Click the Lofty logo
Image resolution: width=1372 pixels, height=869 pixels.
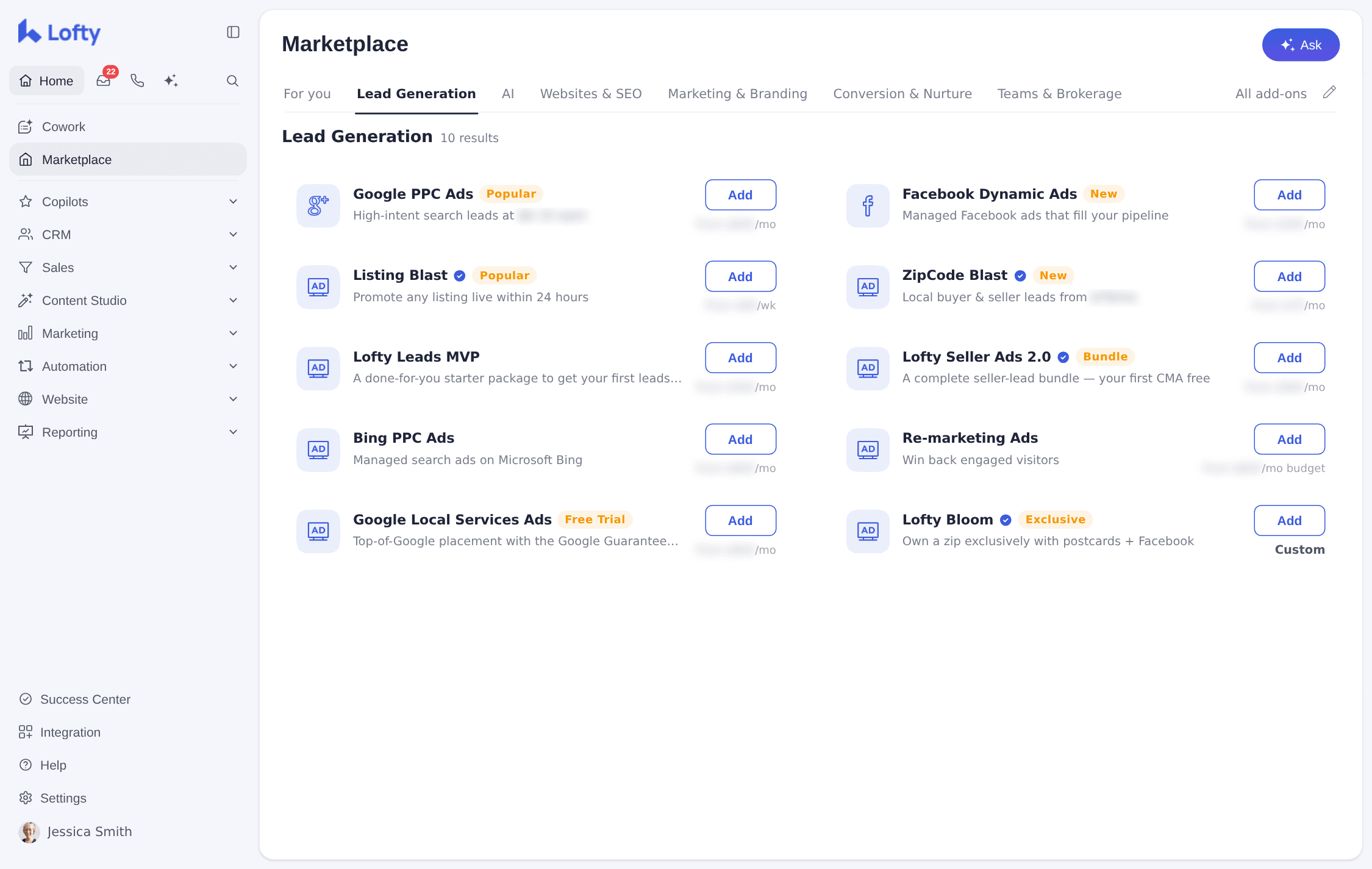tap(59, 32)
